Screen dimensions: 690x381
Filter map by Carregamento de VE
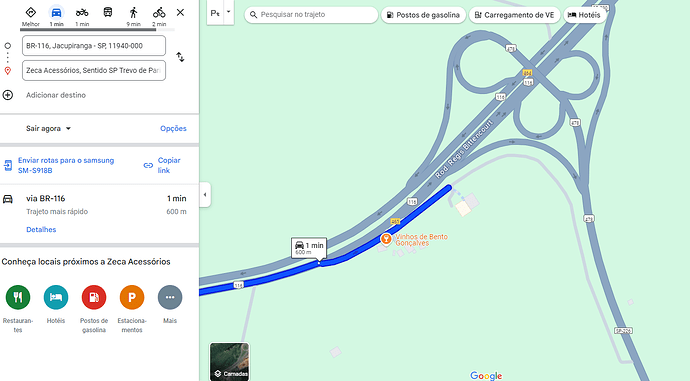[514, 15]
